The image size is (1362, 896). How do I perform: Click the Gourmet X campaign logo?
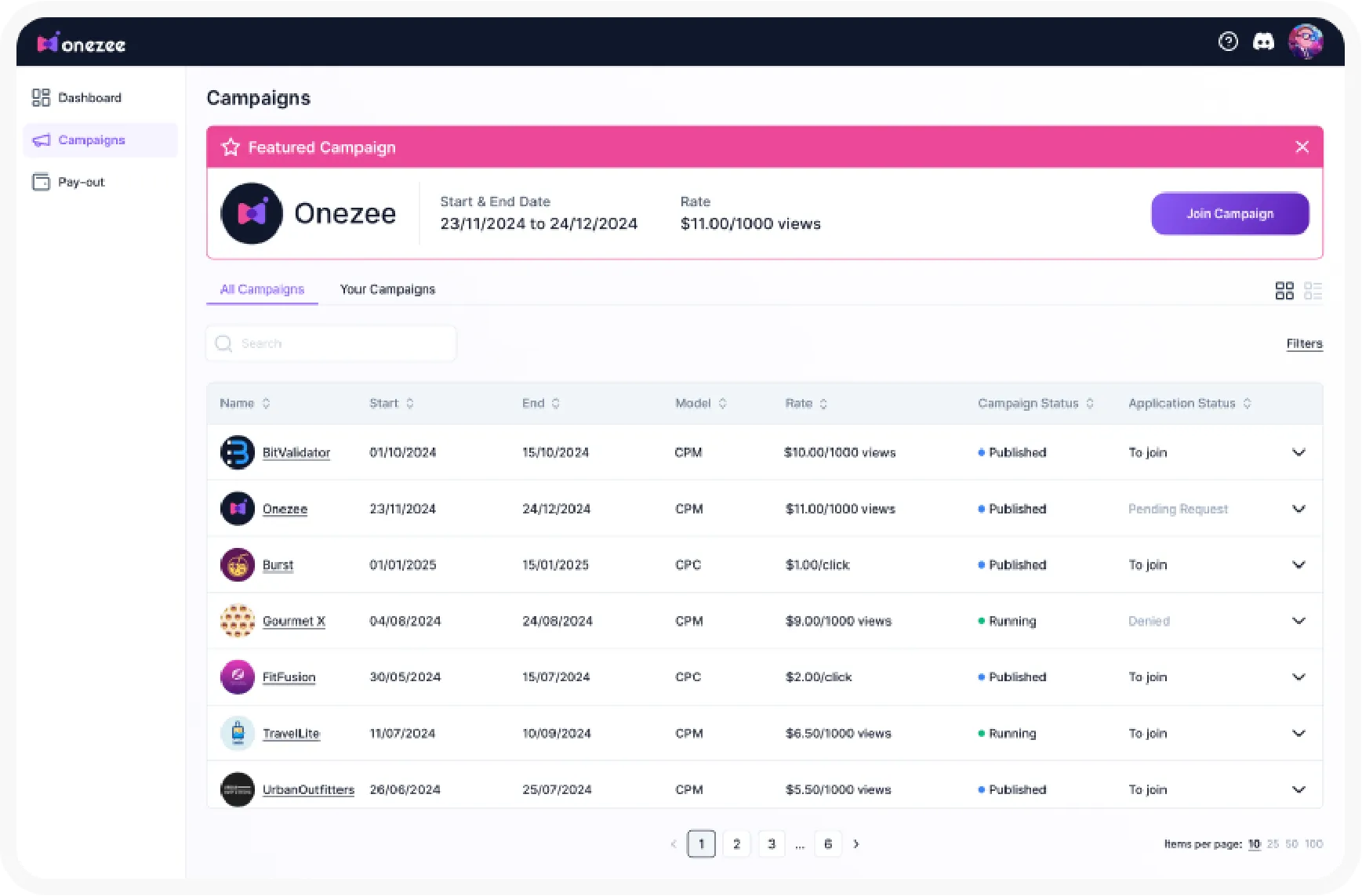click(238, 621)
